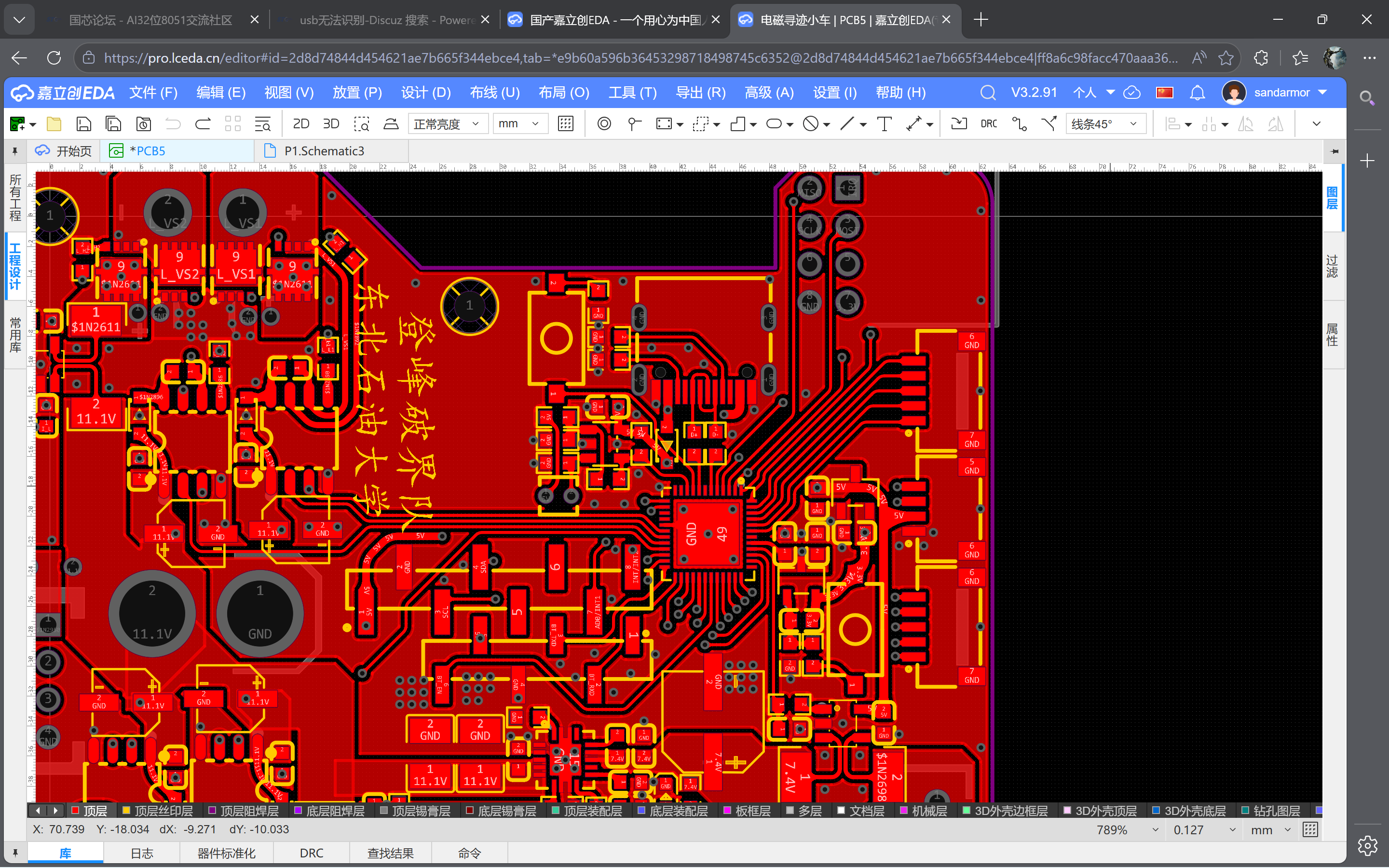Select the Text placement tool
Image resolution: width=1389 pixels, height=868 pixels.
(885, 123)
